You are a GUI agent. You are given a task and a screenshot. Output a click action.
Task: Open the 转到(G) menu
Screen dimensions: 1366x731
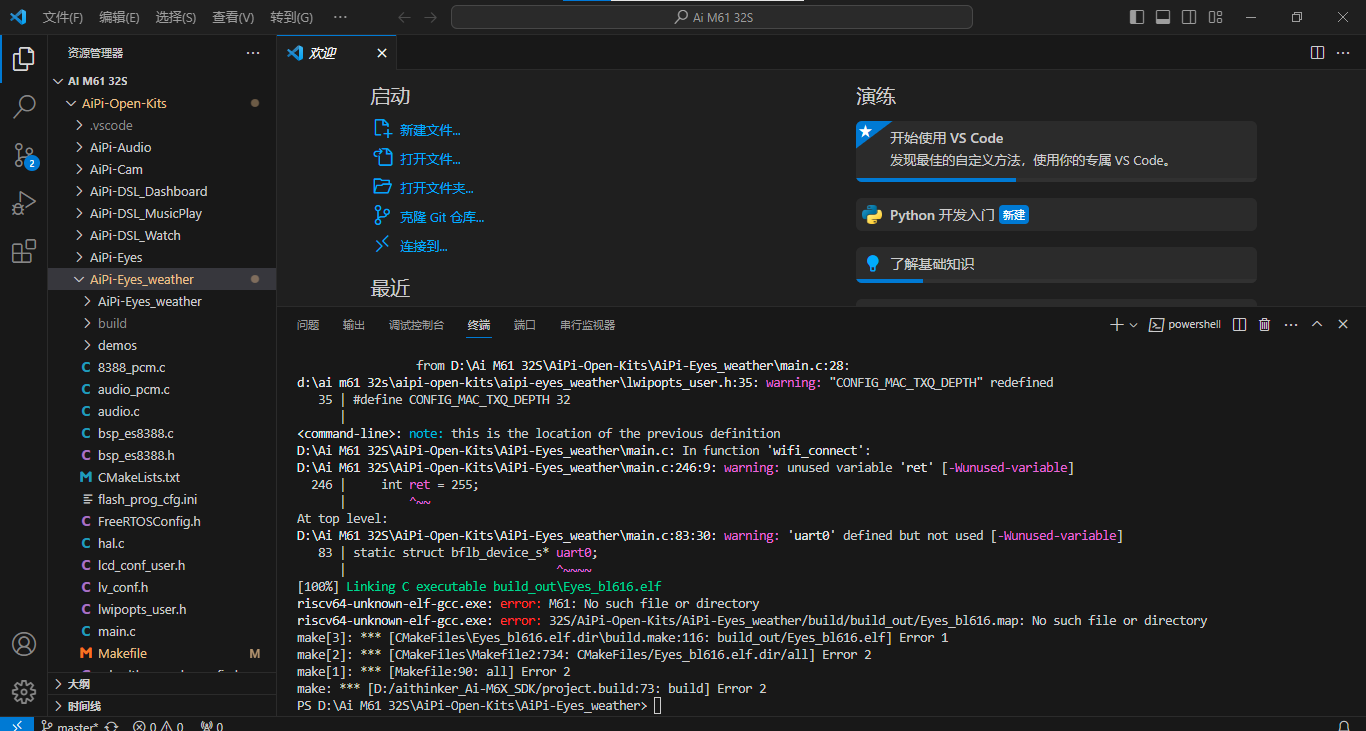pyautogui.click(x=291, y=17)
